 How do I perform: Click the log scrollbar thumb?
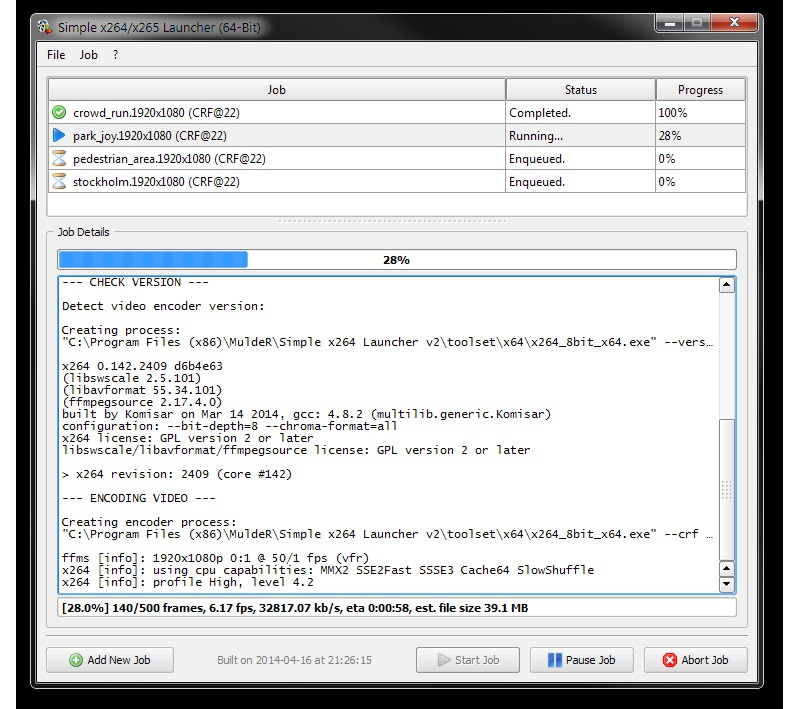pos(727,490)
